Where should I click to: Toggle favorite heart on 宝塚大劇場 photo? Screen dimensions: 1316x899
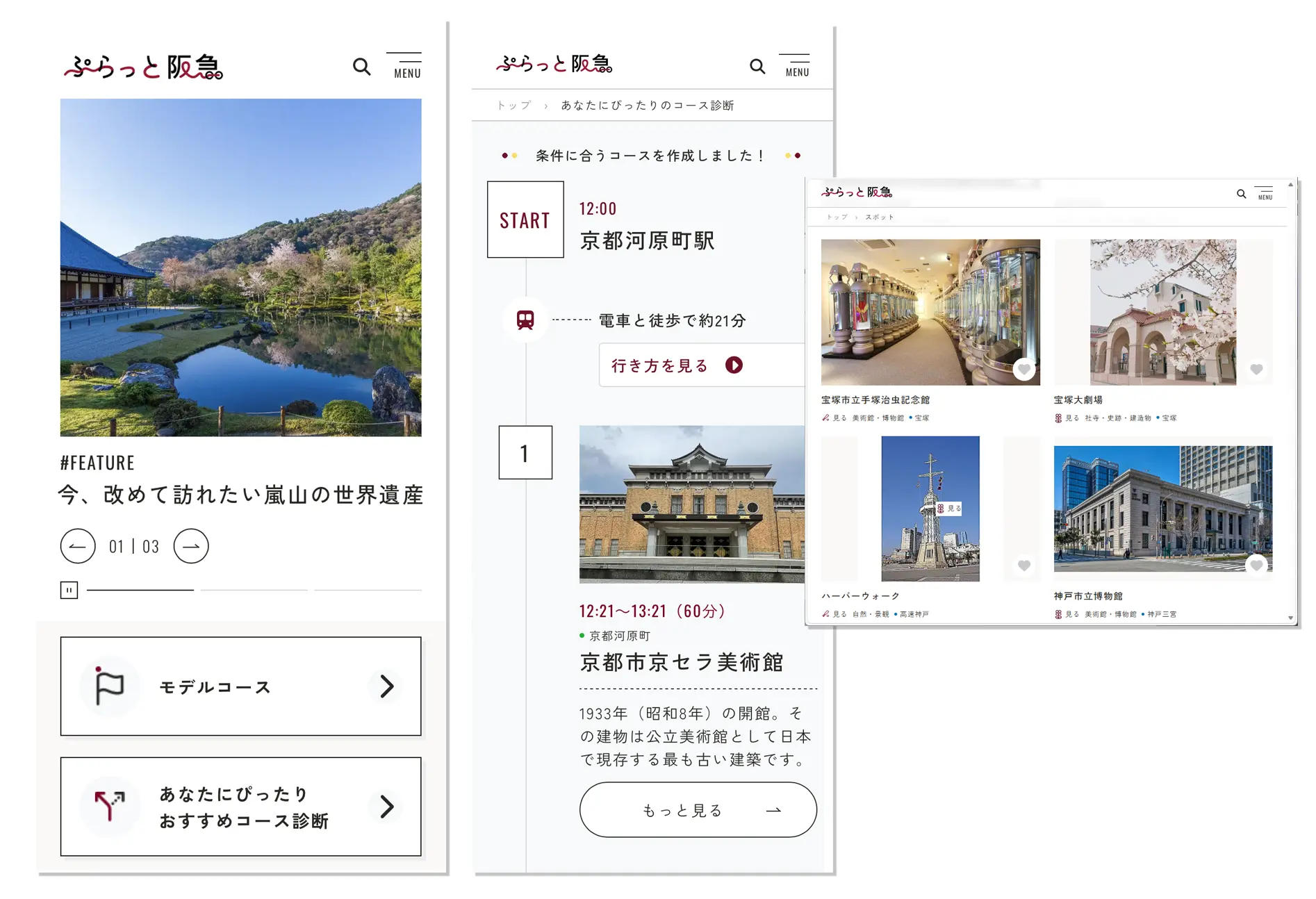click(x=1256, y=369)
